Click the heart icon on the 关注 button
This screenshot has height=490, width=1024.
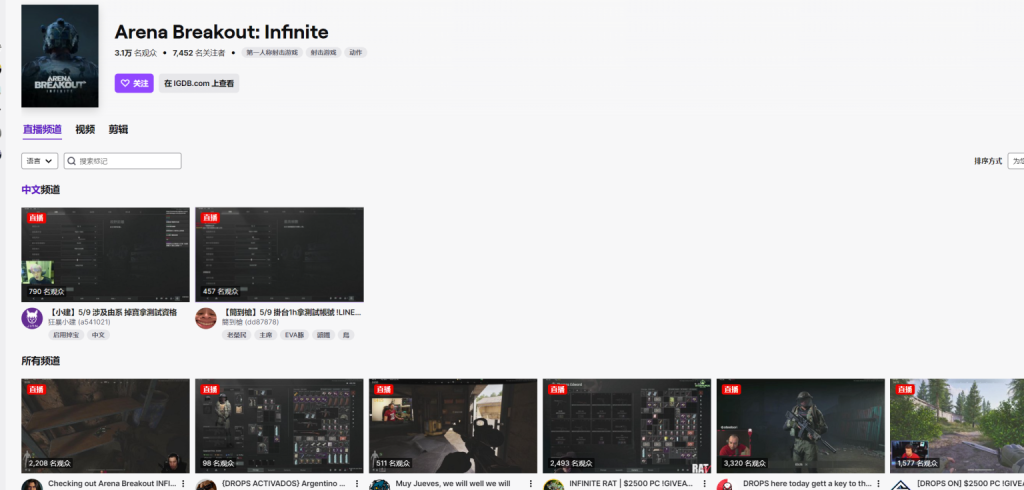point(125,84)
